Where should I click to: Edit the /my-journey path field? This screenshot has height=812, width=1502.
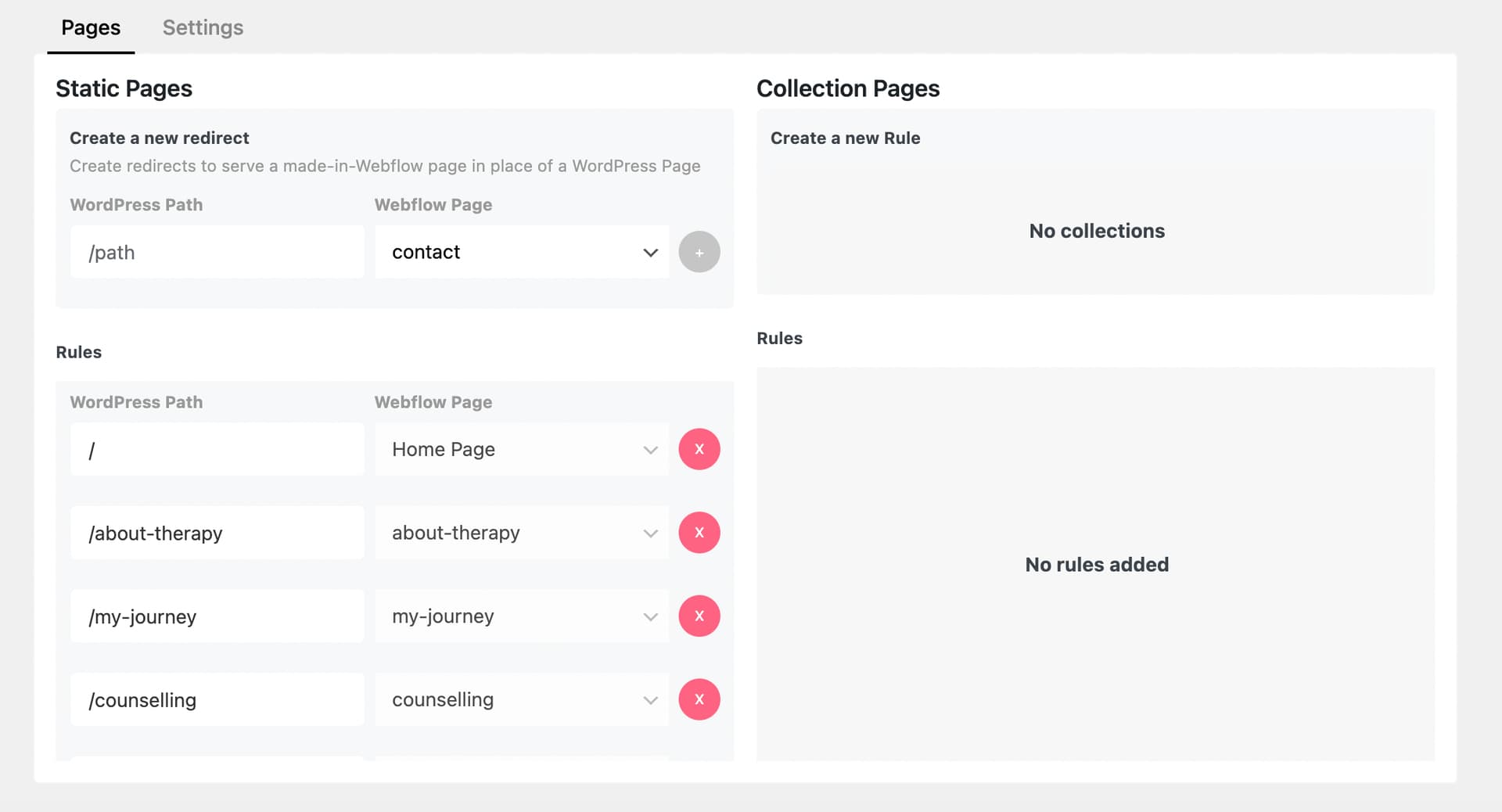(217, 616)
